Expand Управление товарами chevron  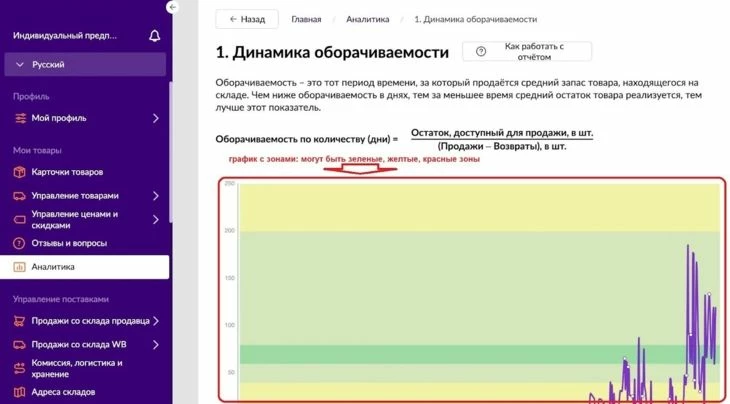(x=155, y=196)
